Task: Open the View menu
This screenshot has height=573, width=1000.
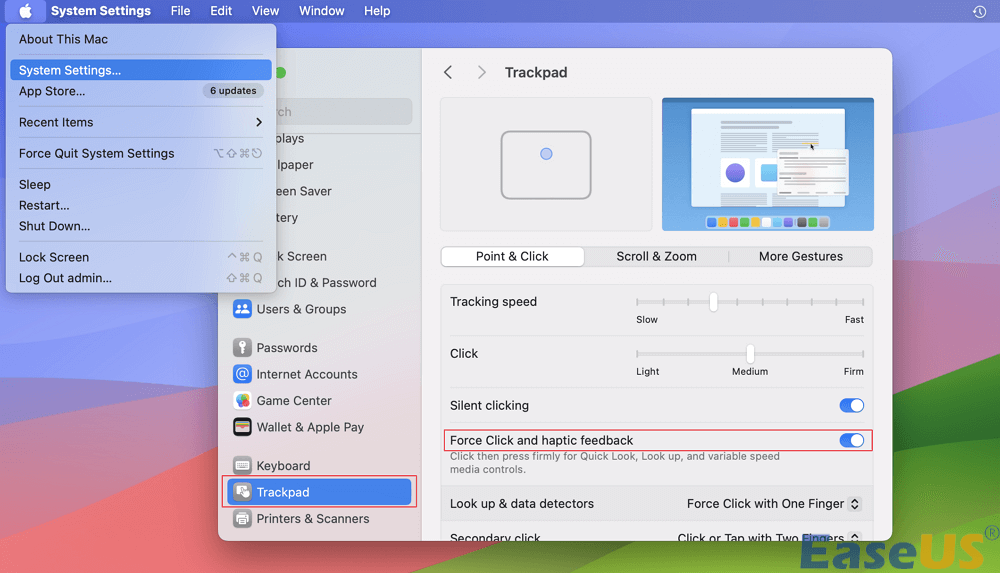Action: (x=265, y=11)
